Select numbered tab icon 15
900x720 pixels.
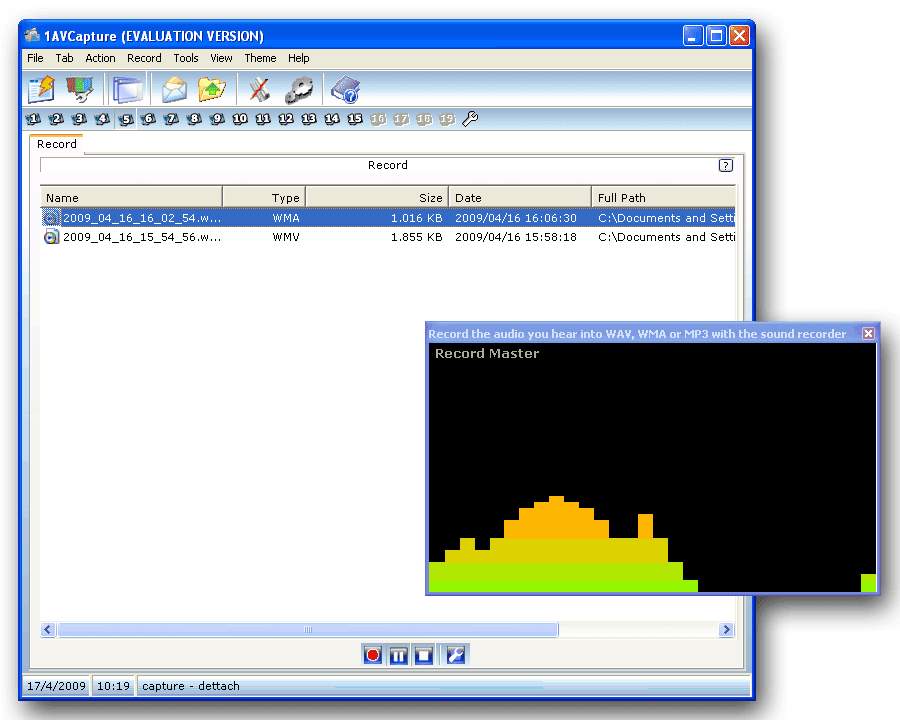pos(355,119)
